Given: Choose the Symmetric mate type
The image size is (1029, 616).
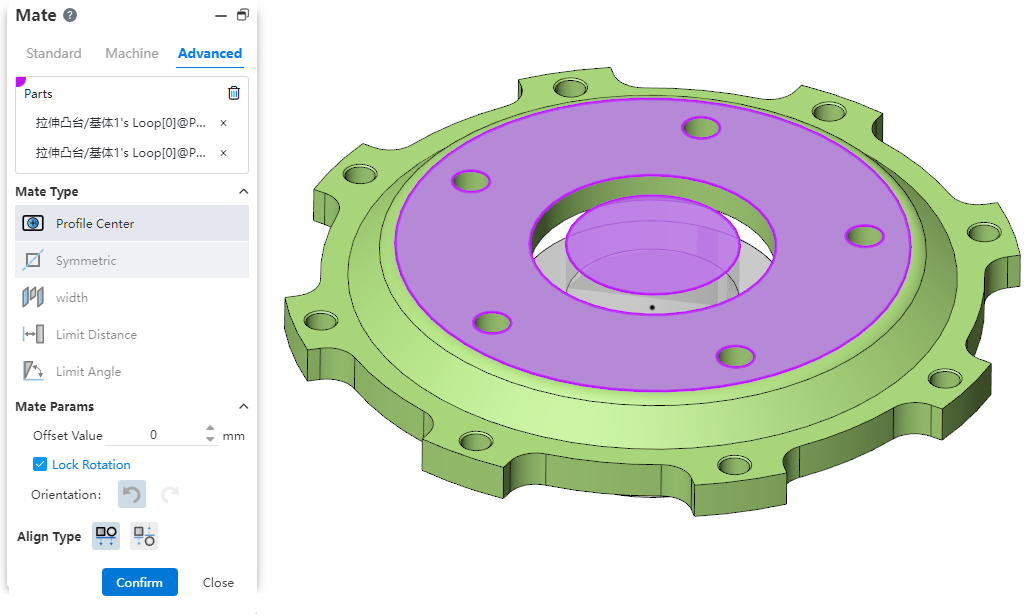Looking at the screenshot, I should pos(86,260).
